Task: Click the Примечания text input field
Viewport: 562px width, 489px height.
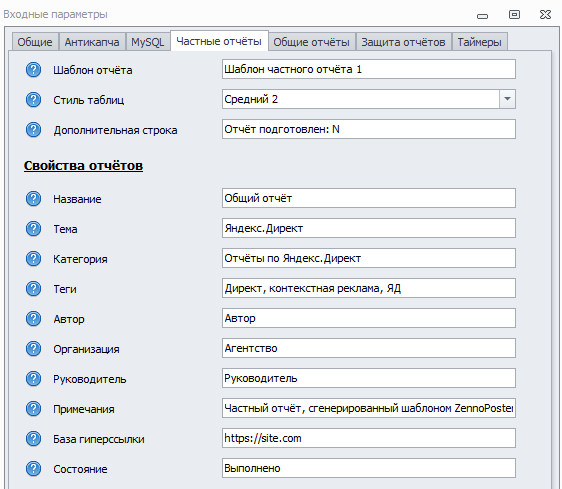Action: 369,408
